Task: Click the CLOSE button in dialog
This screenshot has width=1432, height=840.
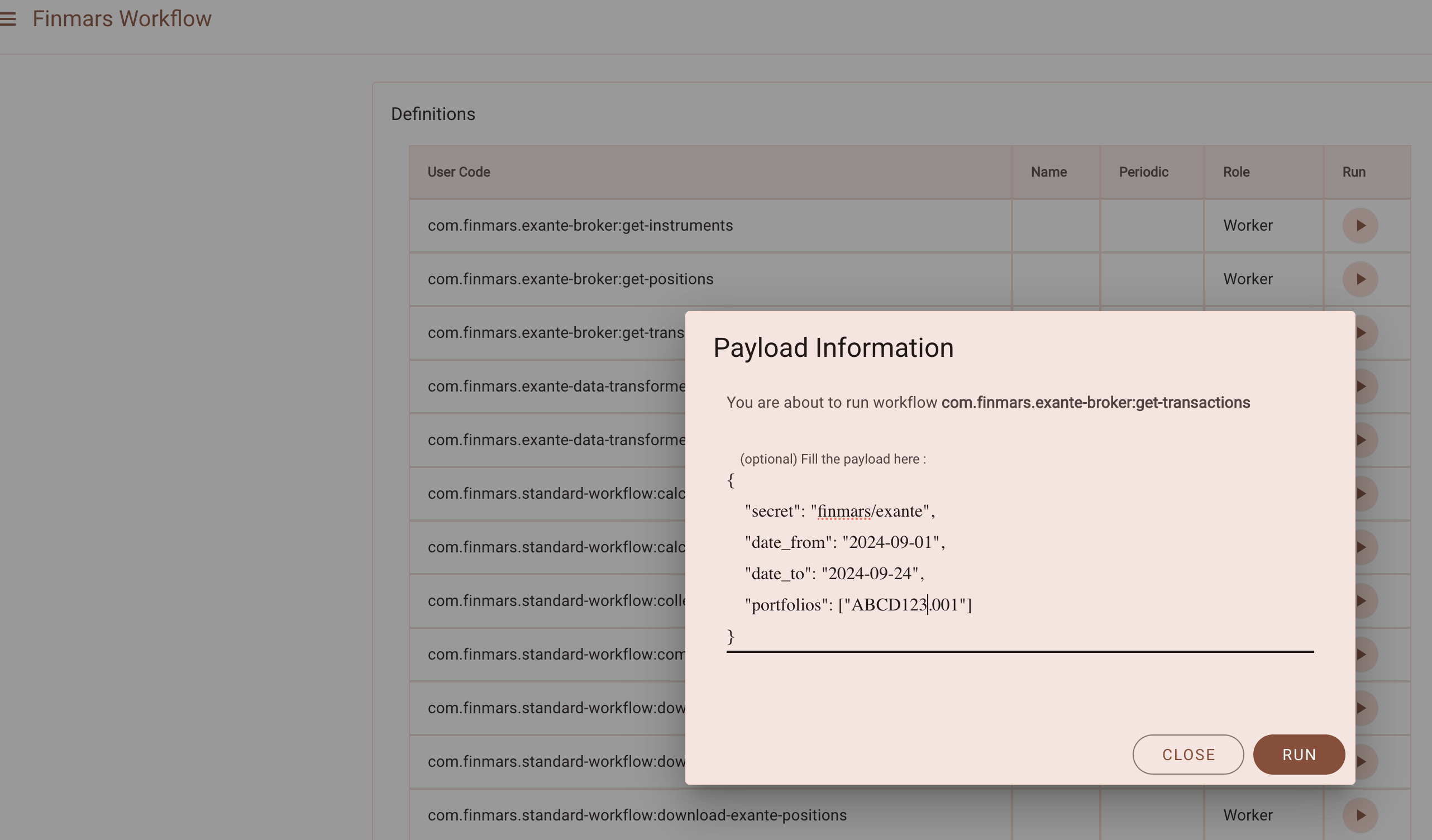Action: (1187, 754)
